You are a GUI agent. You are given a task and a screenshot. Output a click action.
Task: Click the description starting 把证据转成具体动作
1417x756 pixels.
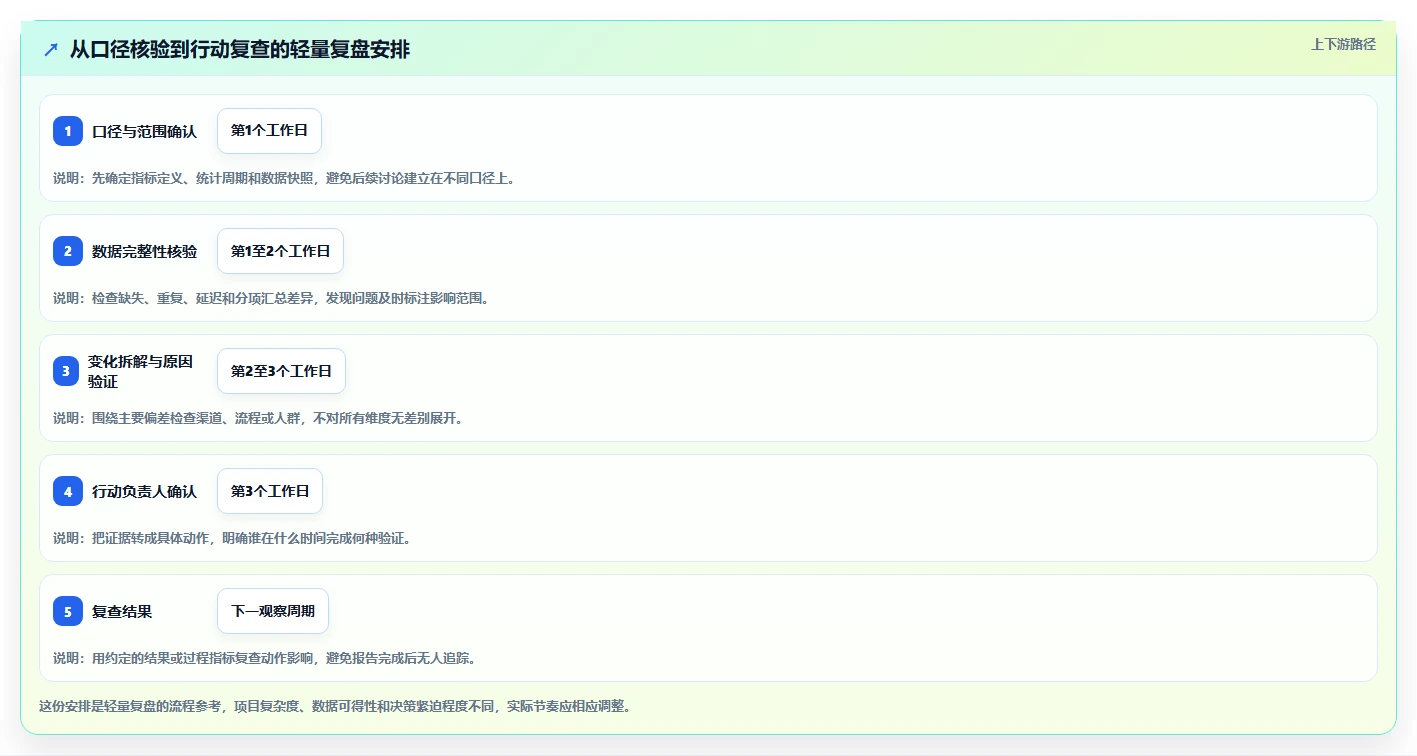(x=232, y=538)
